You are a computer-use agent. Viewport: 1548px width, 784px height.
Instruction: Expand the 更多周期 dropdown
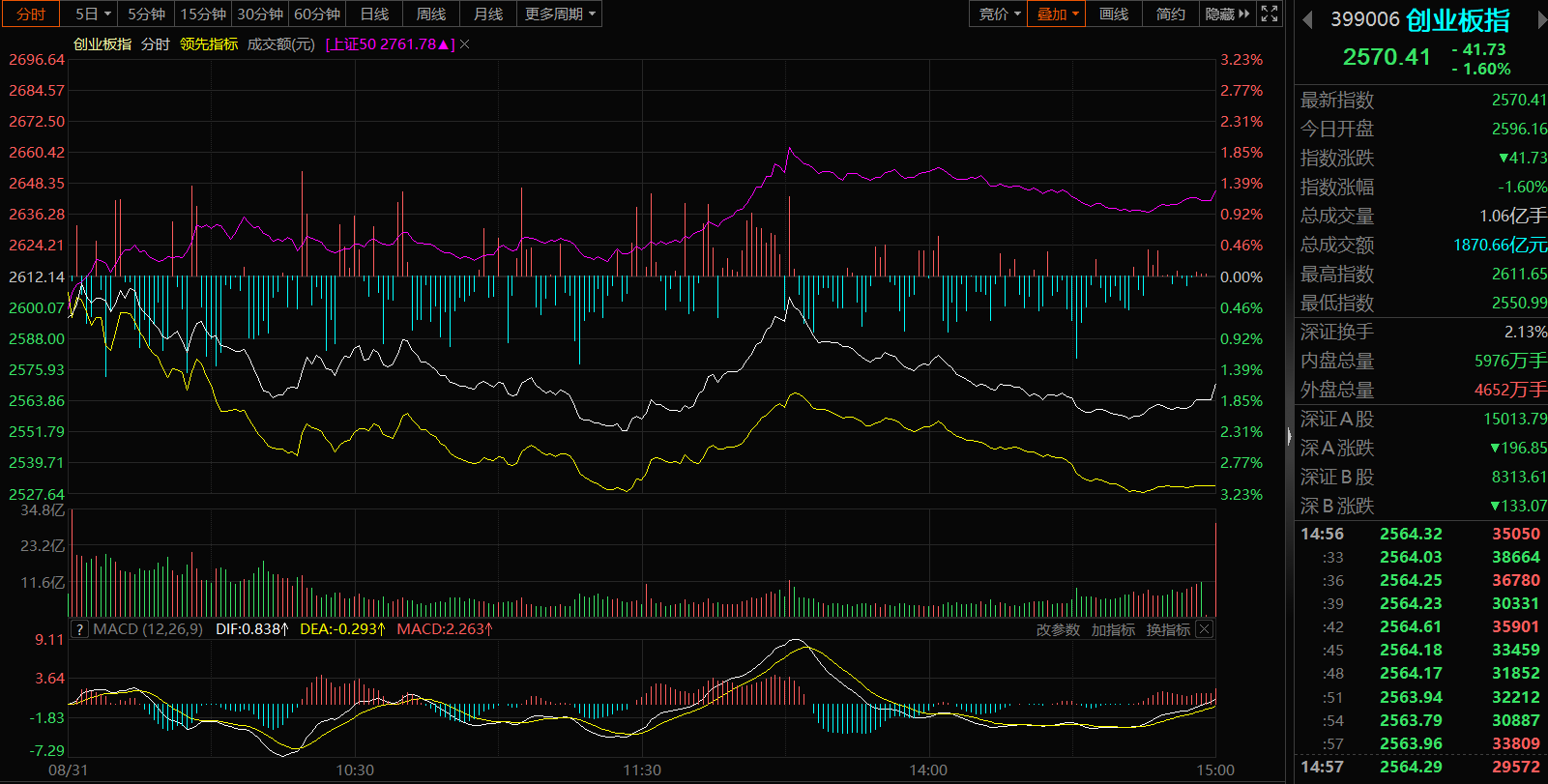click(560, 14)
